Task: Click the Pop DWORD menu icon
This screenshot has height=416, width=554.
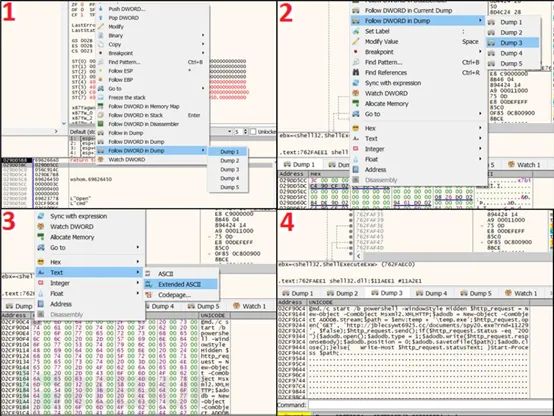Action: pyautogui.click(x=101, y=18)
